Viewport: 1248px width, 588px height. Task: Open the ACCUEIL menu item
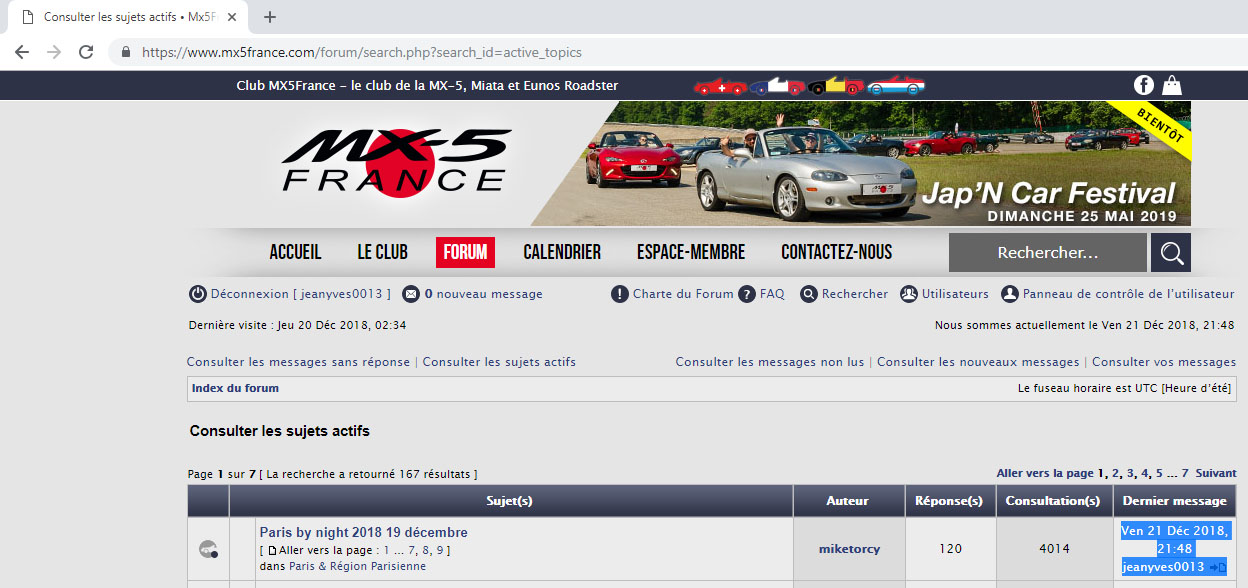[295, 252]
